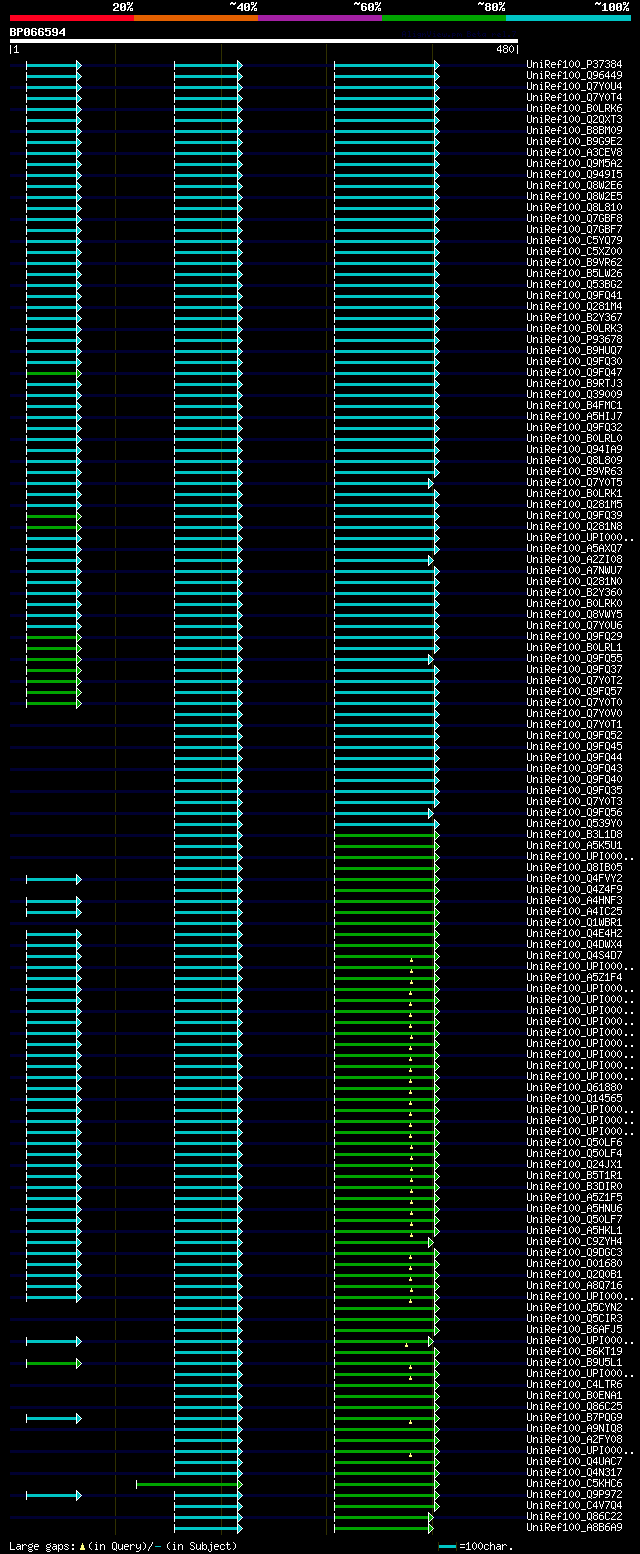
Task: Open hit UniRef100_A7NWU7
Action: tap(574, 570)
